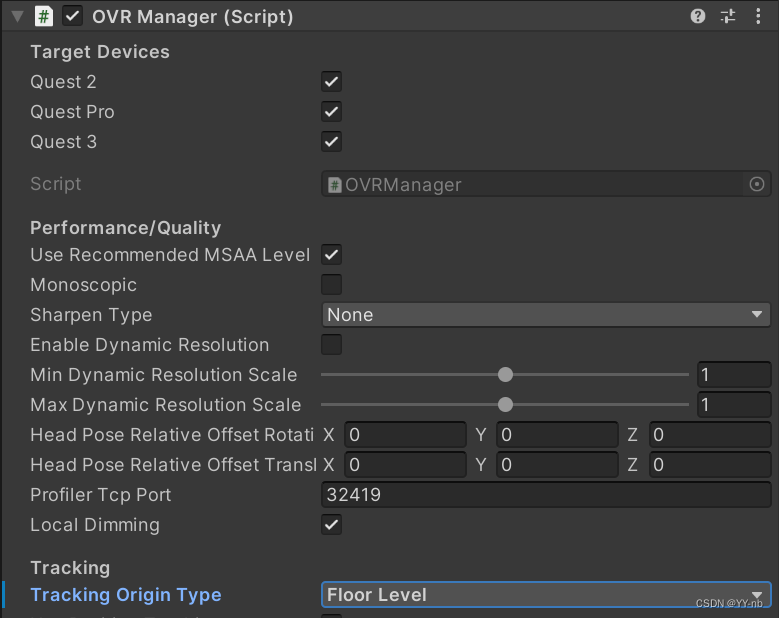Click the OVR Manager (Script) title
The height and width of the screenshot is (618, 779).
coord(193,17)
